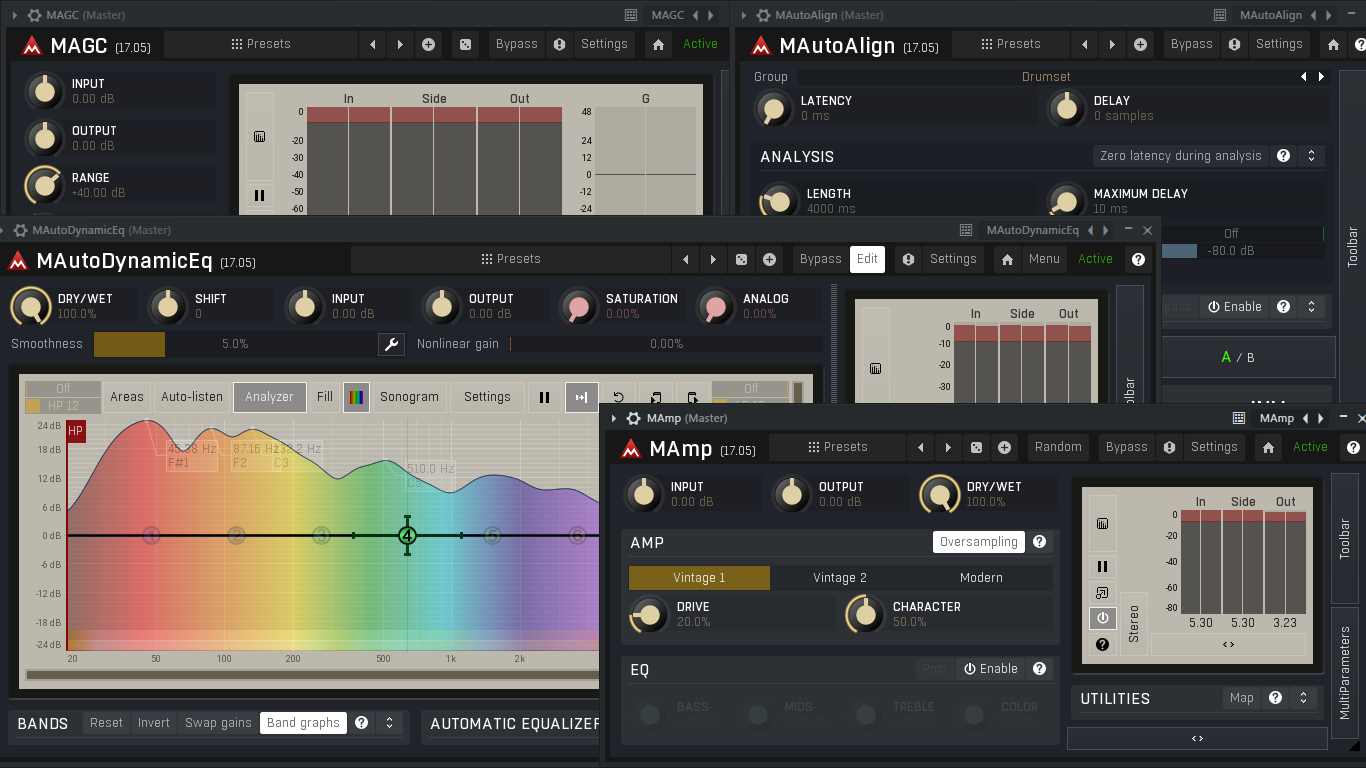Toggle Band graphs in the BANDS section
The height and width of the screenshot is (768, 1366).
click(x=303, y=723)
